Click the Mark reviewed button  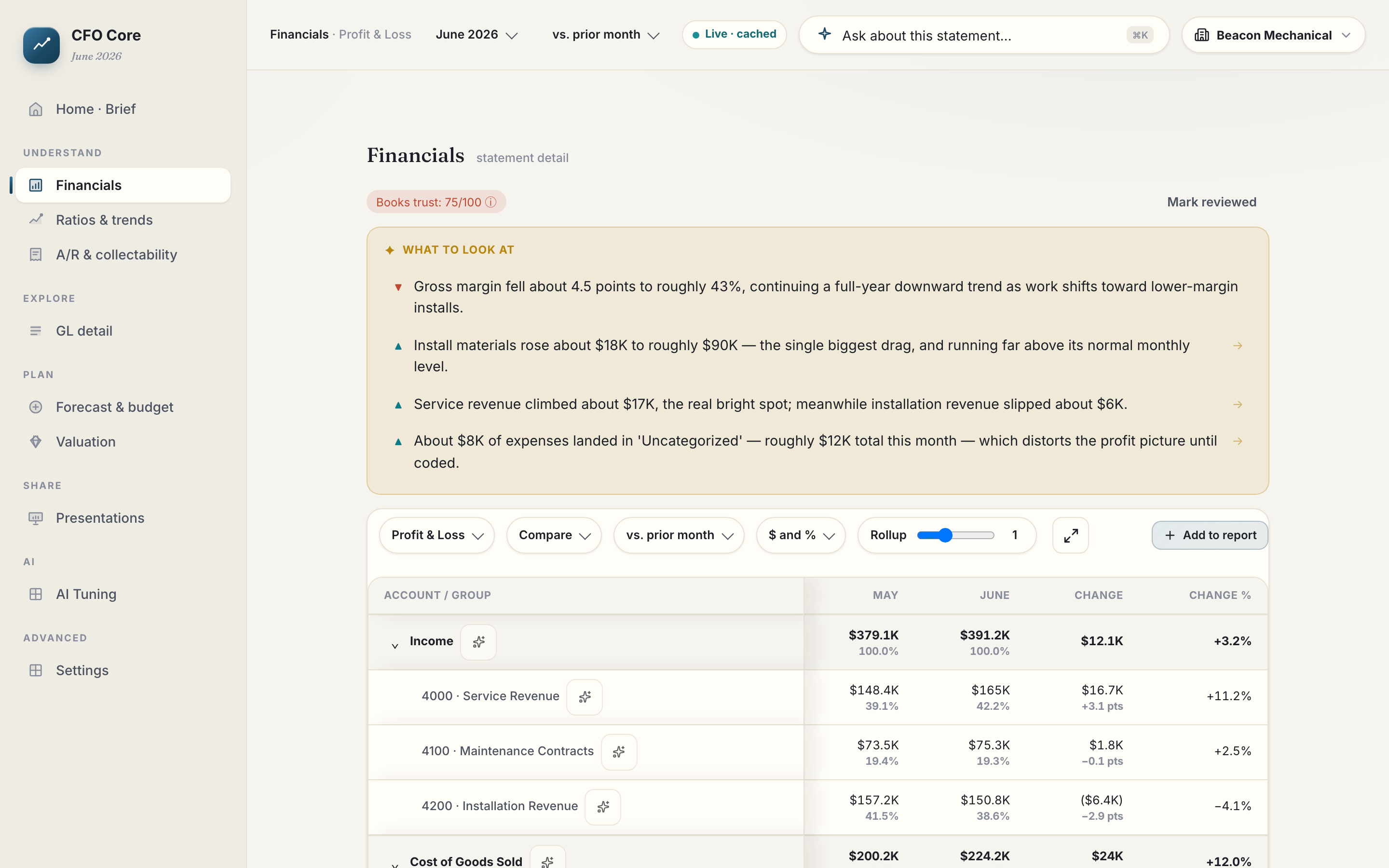point(1212,202)
